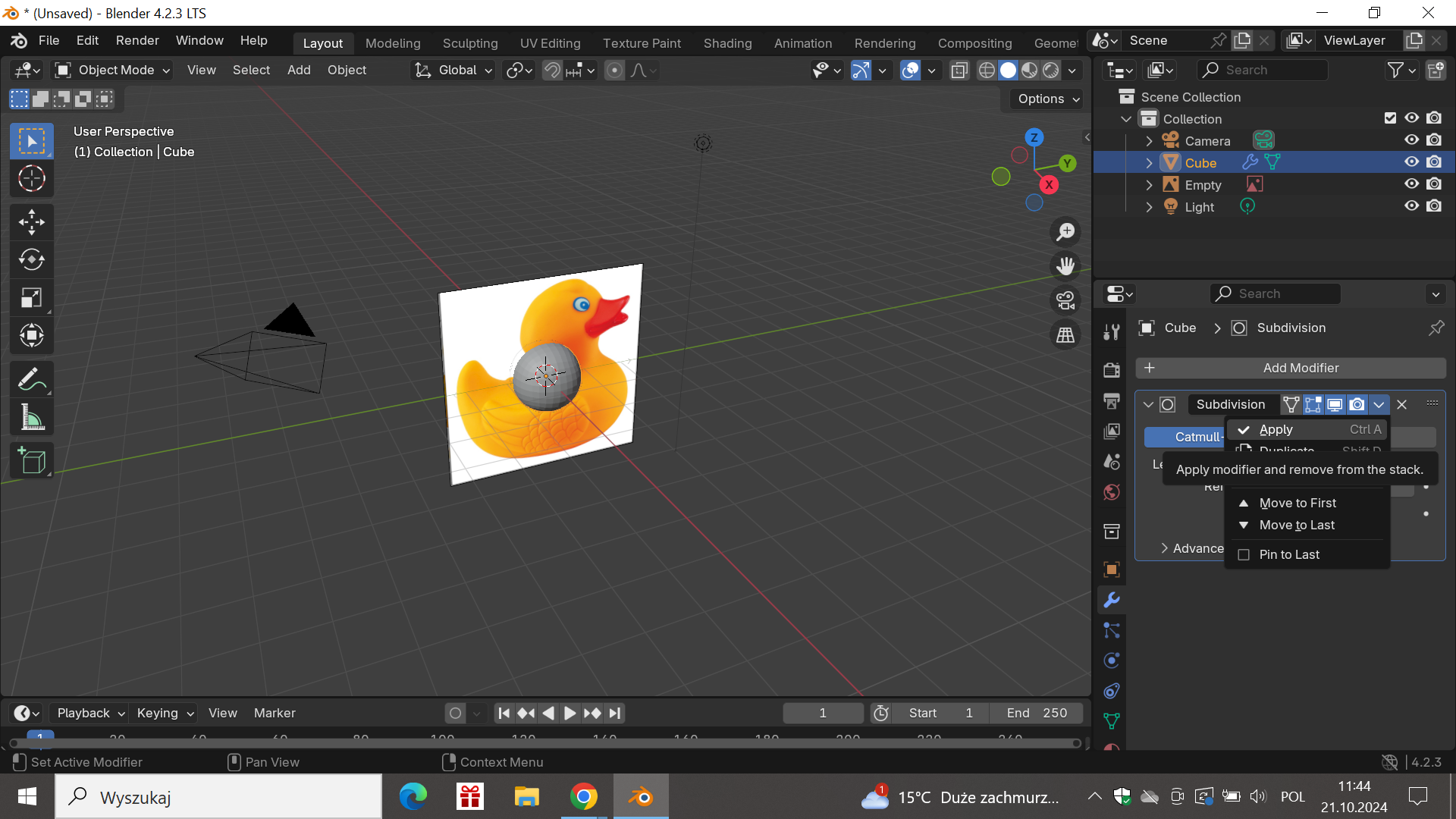
Task: Select the Select Box tool
Action: point(32,142)
